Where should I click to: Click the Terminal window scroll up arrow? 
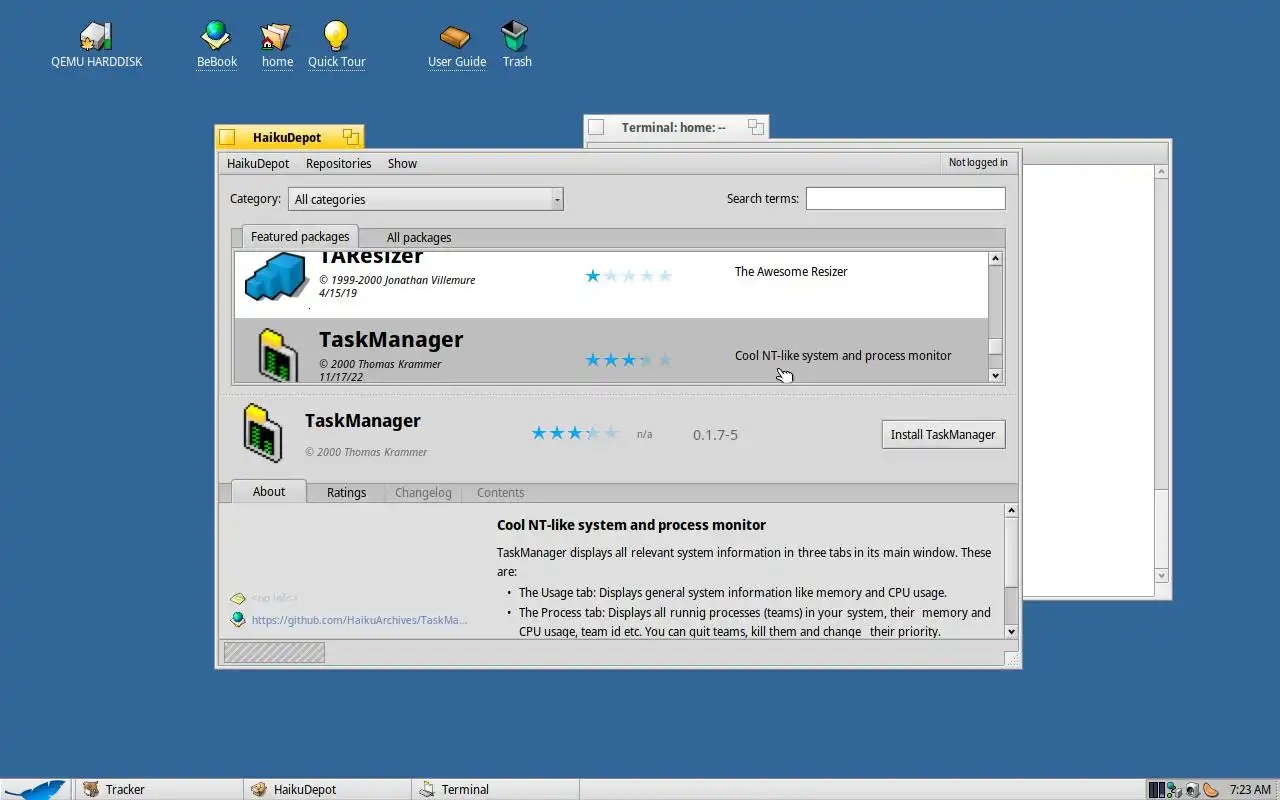pyautogui.click(x=1161, y=172)
